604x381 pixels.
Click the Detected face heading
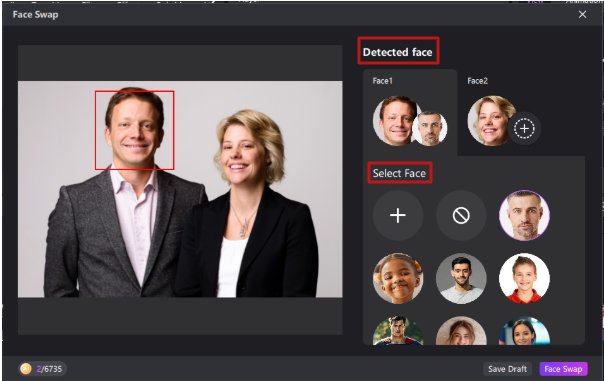coord(398,52)
